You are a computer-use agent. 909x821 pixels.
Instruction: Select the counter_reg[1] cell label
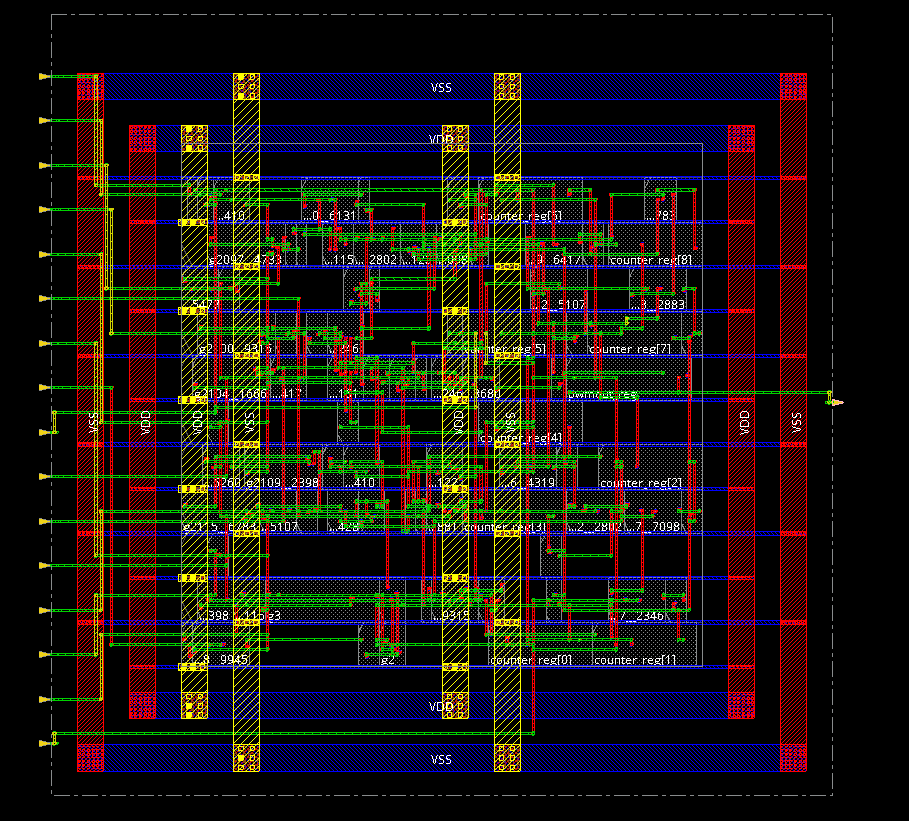(635, 660)
